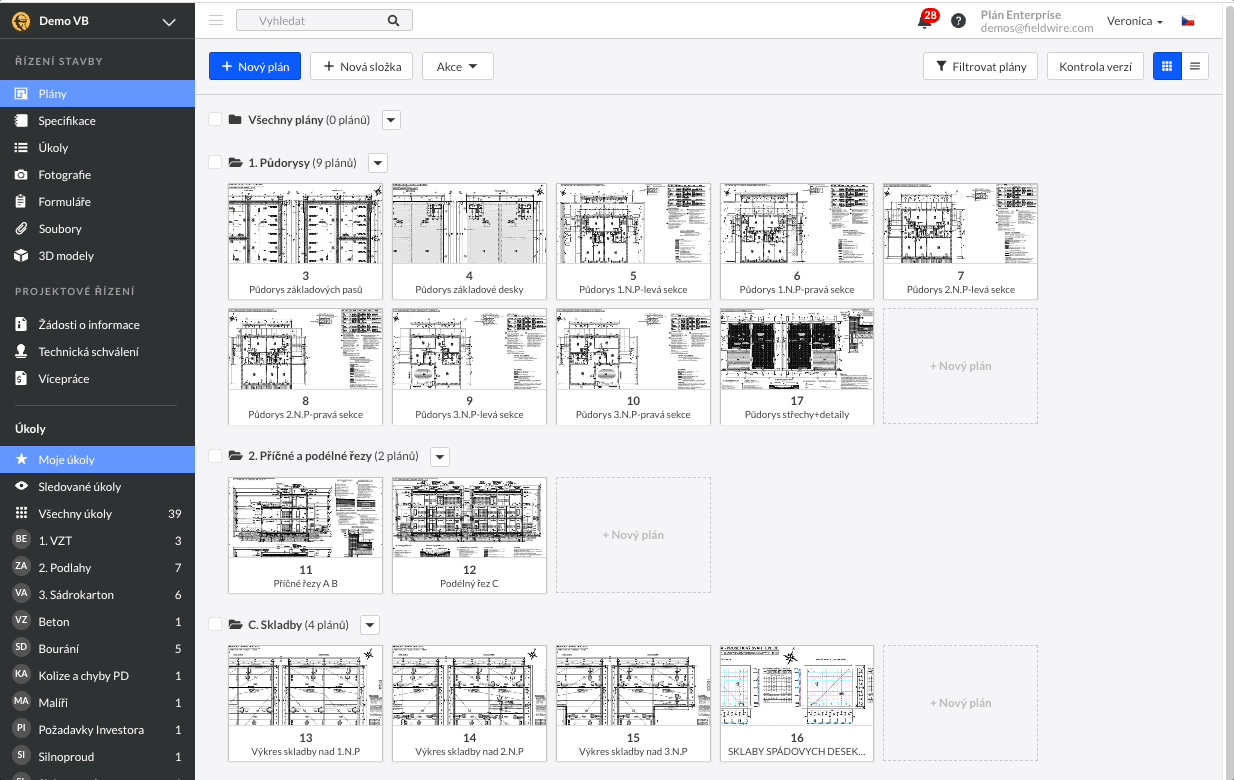Open 1. Půdorysy folder options dropdown
Image resolution: width=1234 pixels, height=780 pixels.
point(378,163)
